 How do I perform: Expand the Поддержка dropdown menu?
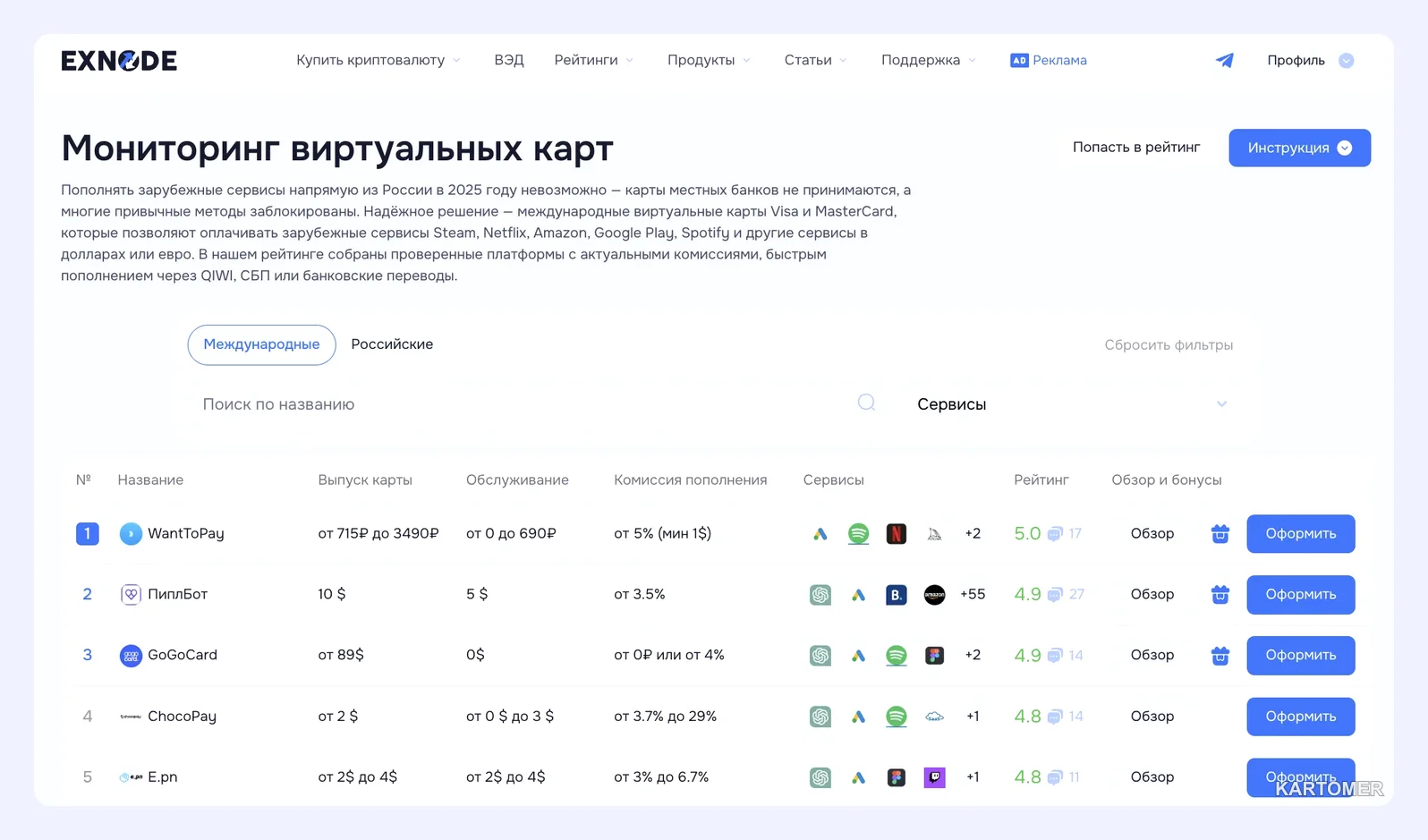928,60
